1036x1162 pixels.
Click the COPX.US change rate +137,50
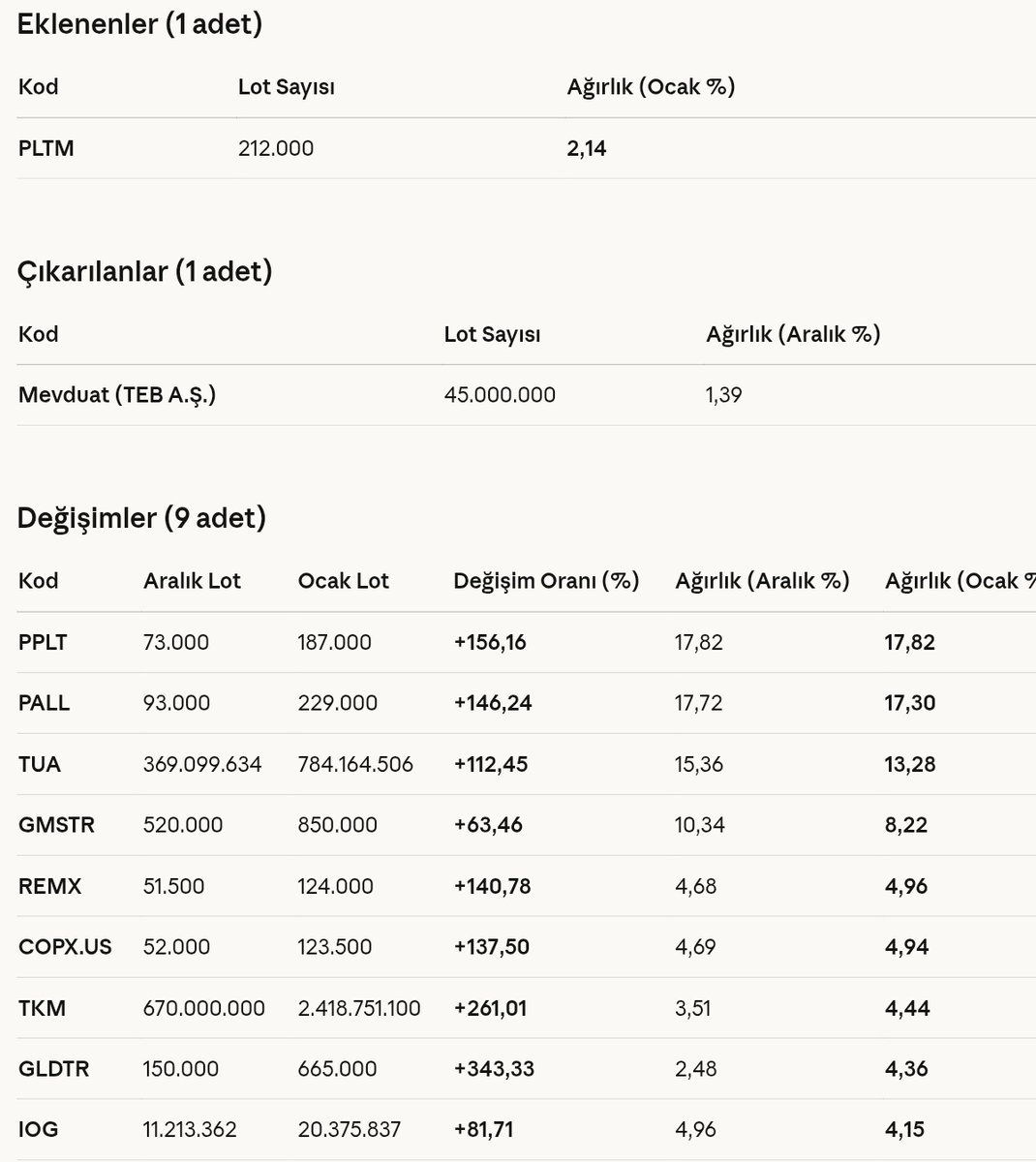coord(491,947)
